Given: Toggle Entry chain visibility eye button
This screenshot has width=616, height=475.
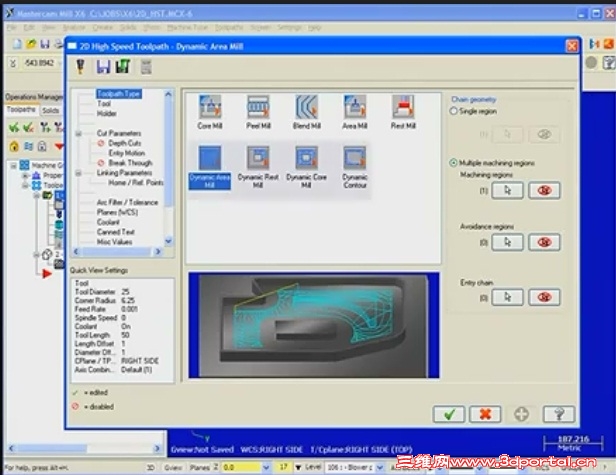Looking at the screenshot, I should (x=544, y=297).
